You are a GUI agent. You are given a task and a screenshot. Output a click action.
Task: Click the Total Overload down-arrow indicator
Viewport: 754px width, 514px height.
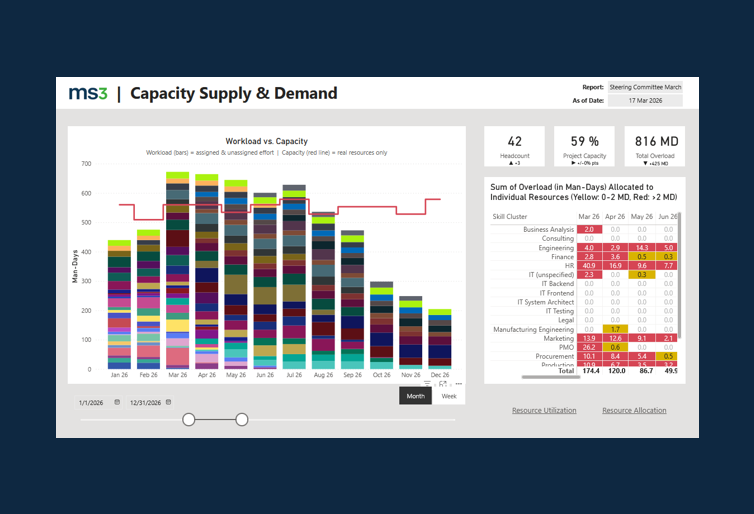[645, 163]
